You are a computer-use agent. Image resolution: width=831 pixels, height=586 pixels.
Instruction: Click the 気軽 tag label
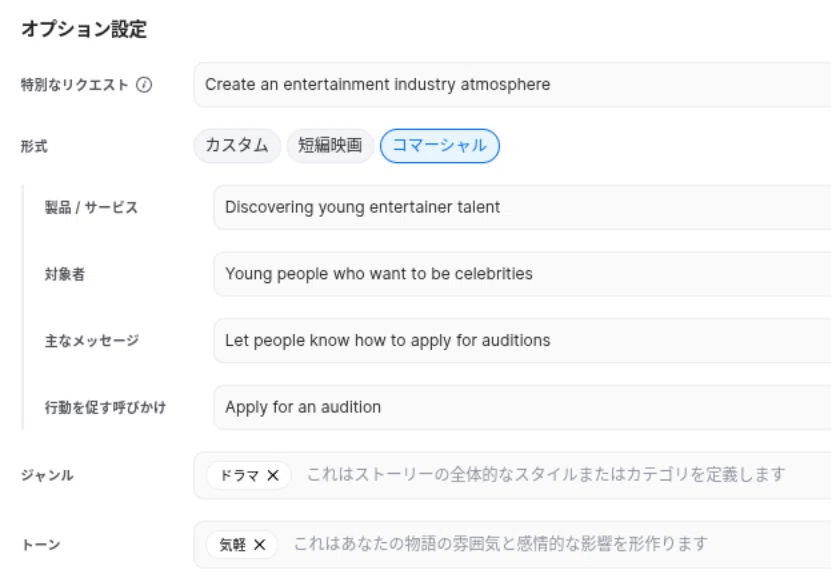pyautogui.click(x=233, y=545)
